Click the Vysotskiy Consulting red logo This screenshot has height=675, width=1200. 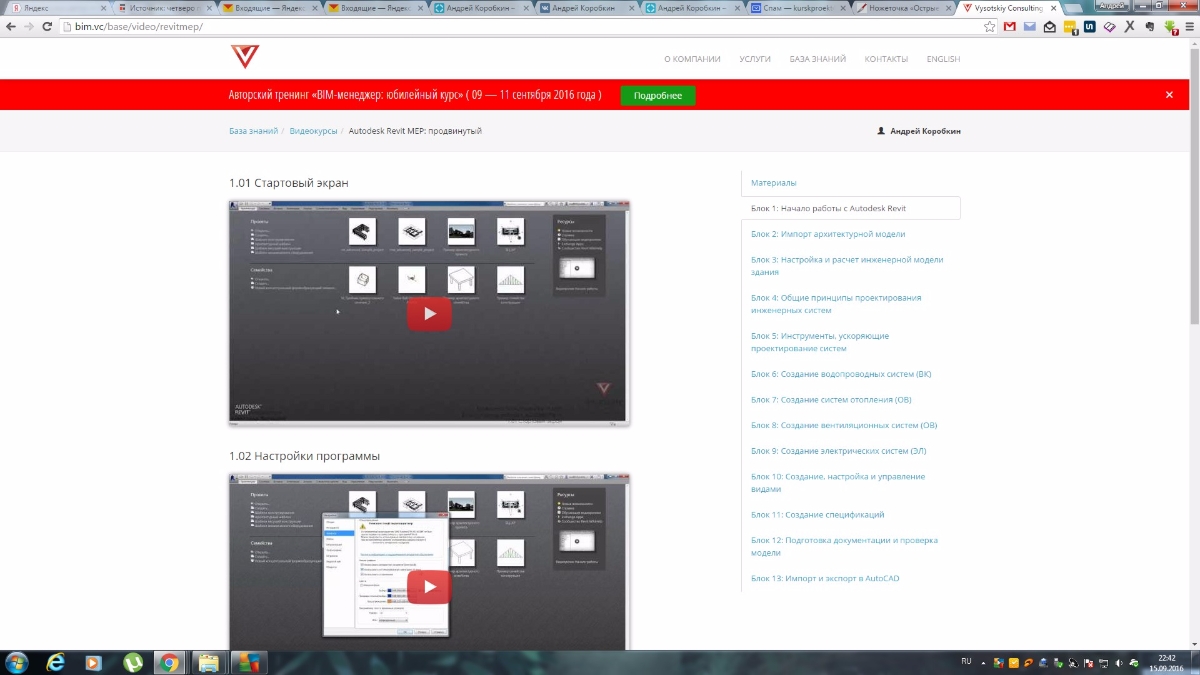coord(244,57)
